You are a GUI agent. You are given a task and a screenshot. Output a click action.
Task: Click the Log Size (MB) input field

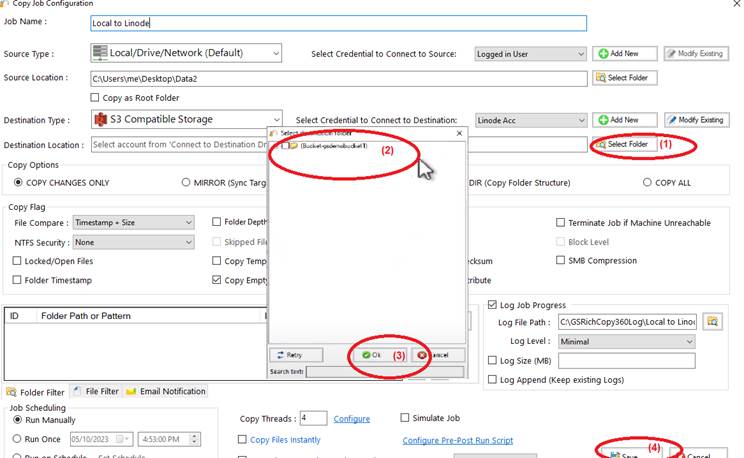626,361
